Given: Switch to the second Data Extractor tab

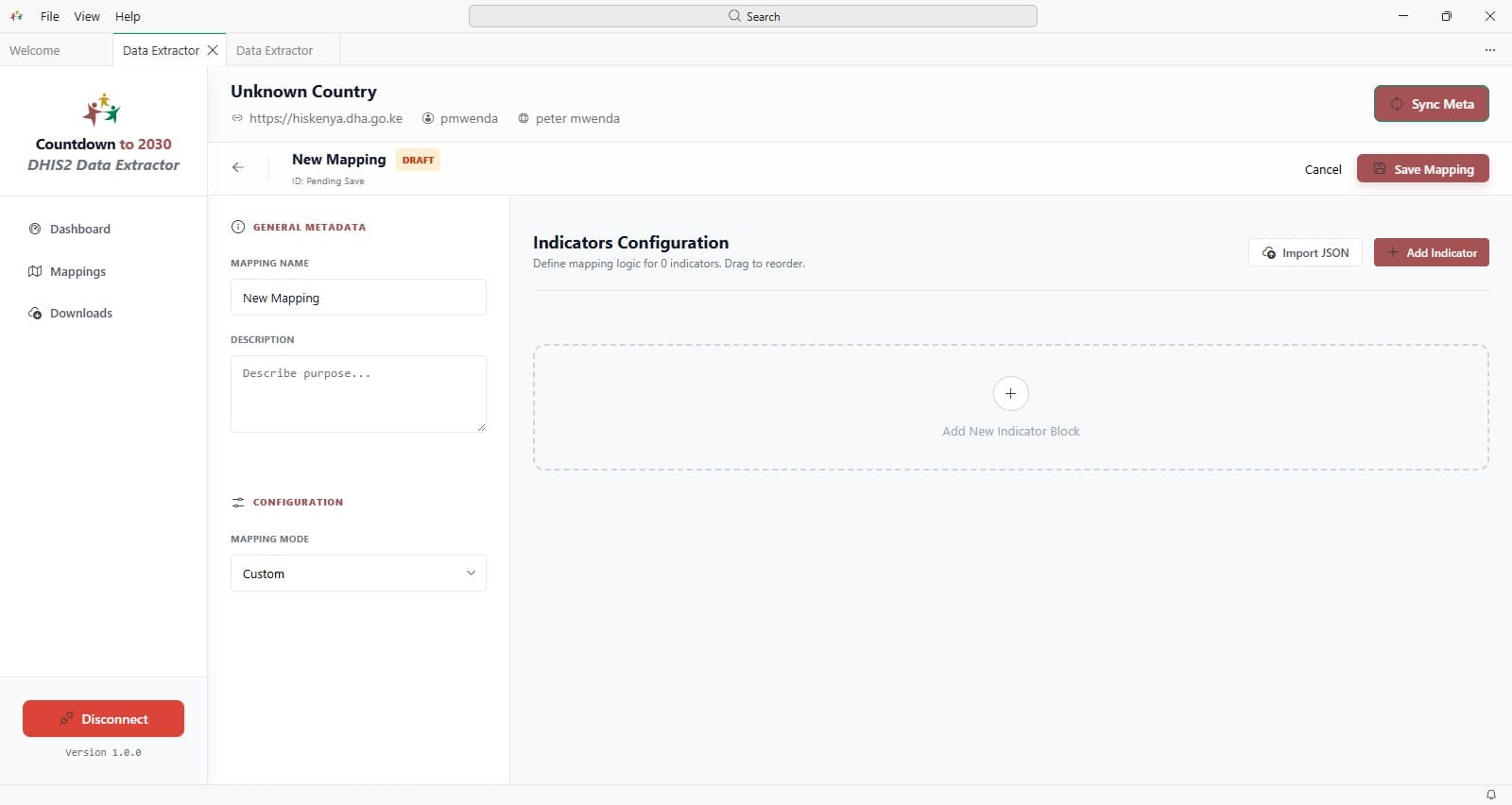Looking at the screenshot, I should coord(275,50).
